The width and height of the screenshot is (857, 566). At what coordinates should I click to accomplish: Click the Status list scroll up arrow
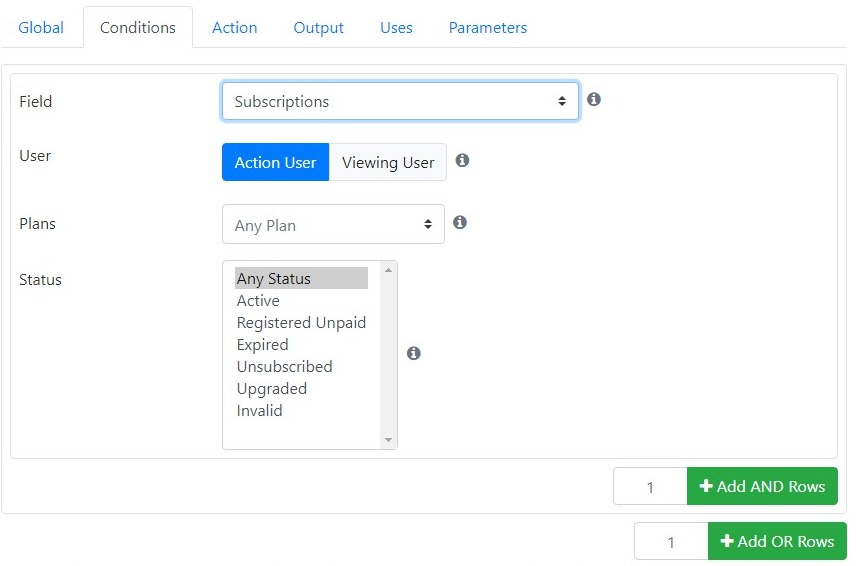click(x=389, y=270)
